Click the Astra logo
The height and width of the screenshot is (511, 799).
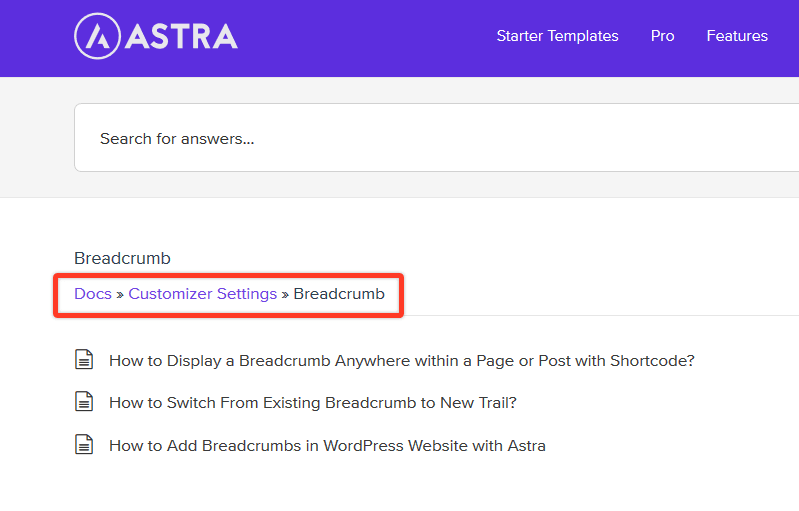156,36
